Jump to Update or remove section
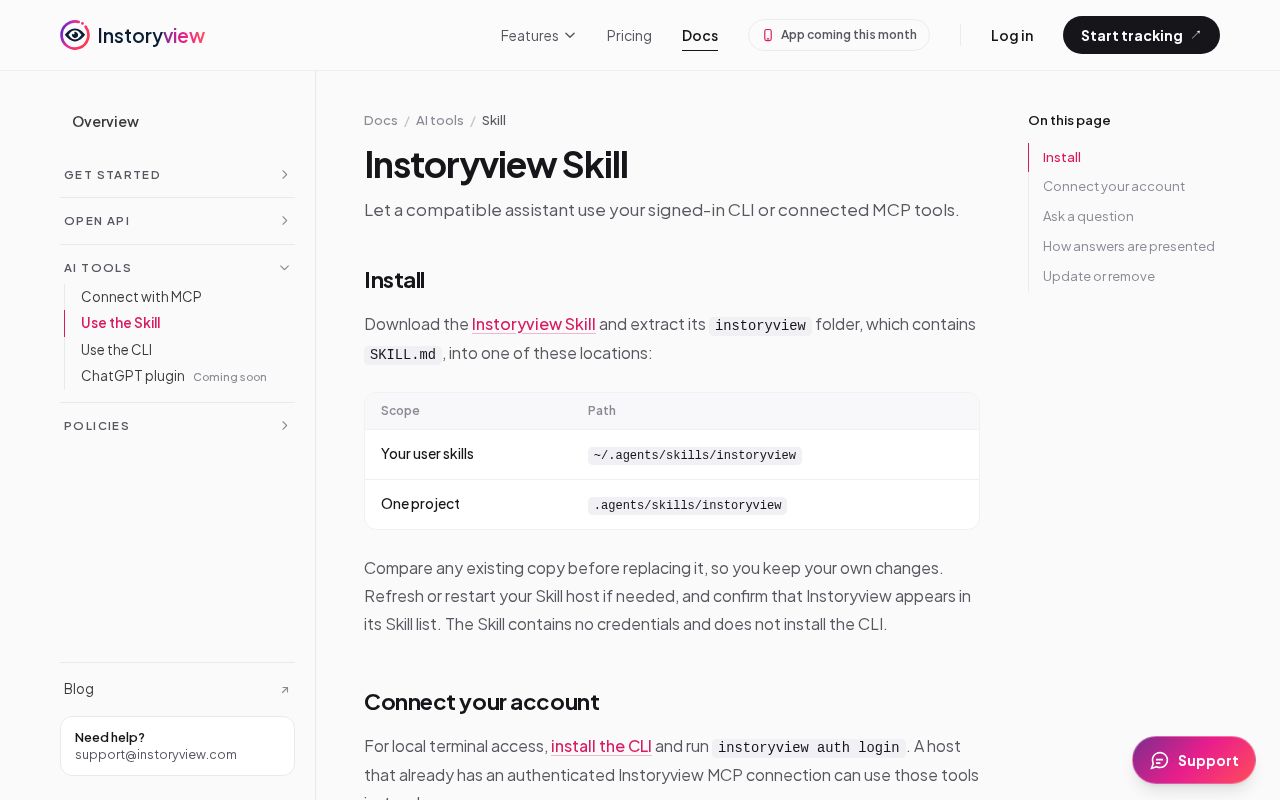The width and height of the screenshot is (1280, 800). click(x=1099, y=276)
